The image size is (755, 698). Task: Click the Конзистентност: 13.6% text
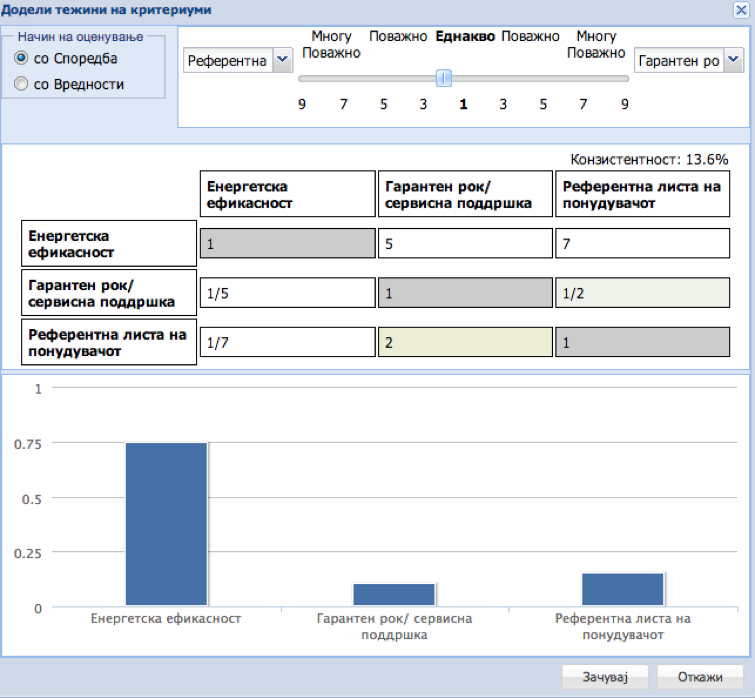pyautogui.click(x=649, y=159)
